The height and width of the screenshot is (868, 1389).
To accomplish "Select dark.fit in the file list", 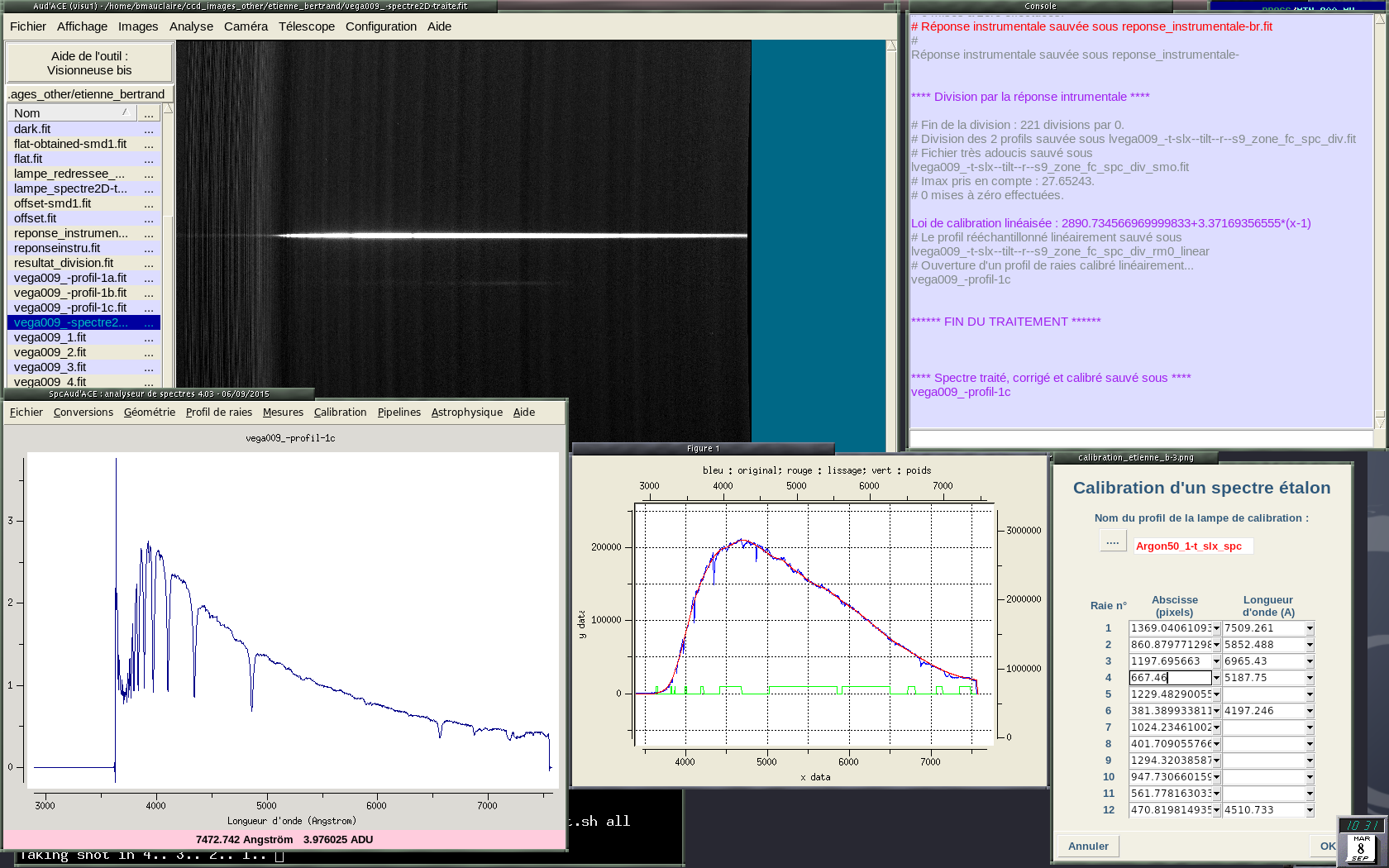I will point(32,129).
